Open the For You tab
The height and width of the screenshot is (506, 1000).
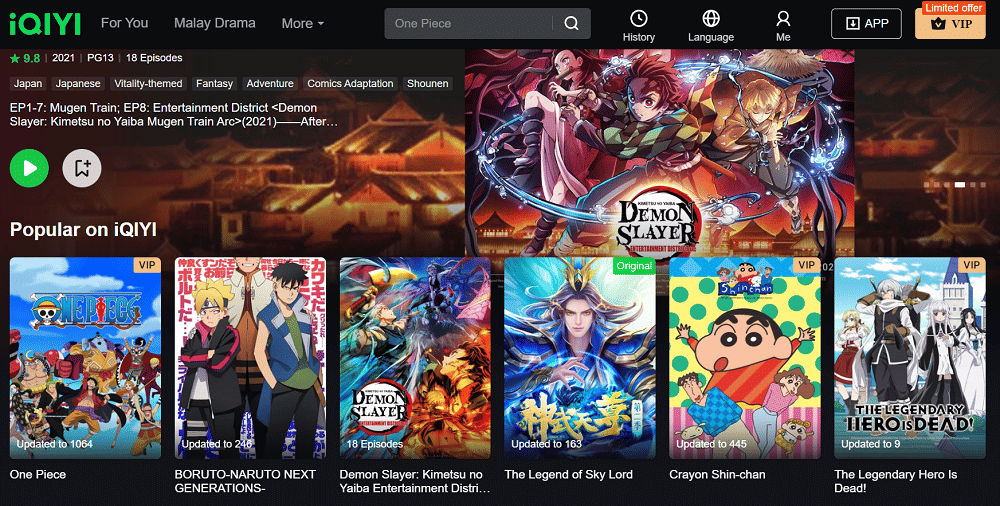124,23
